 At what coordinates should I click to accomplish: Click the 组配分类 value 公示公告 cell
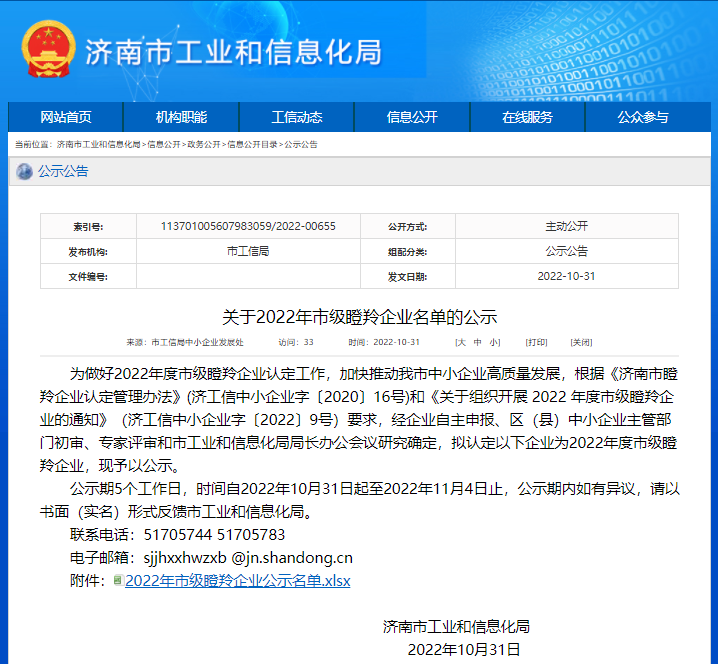(566, 251)
